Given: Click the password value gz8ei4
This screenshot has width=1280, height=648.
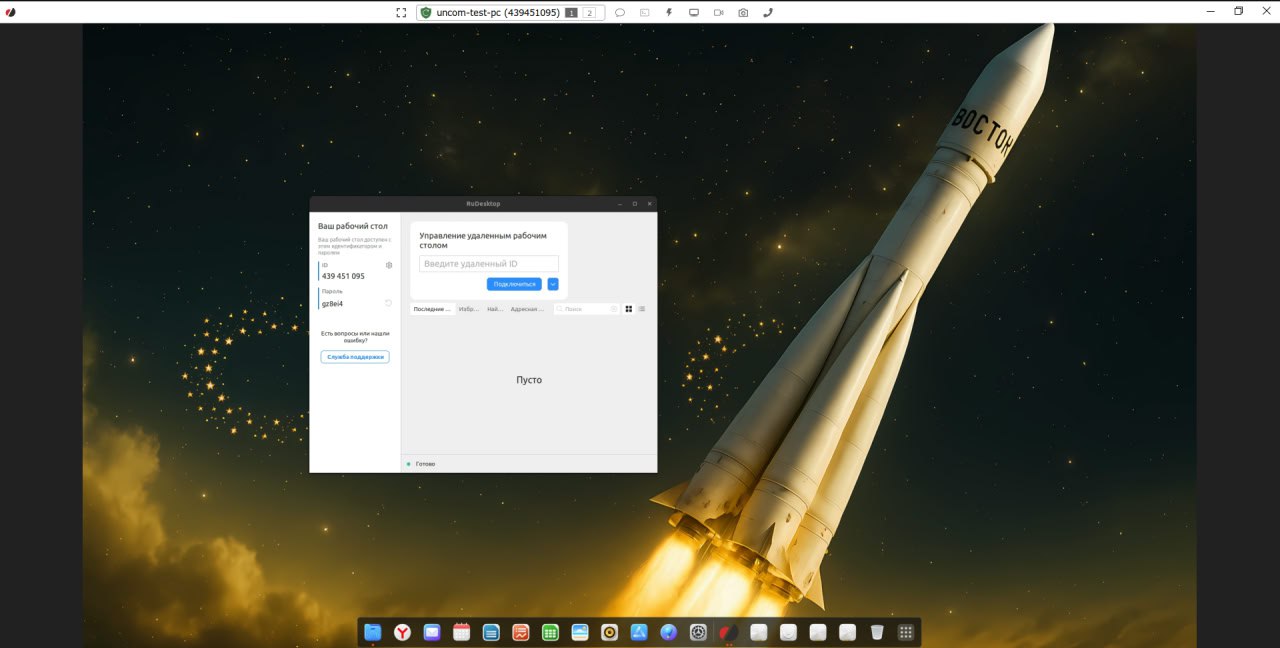Looking at the screenshot, I should (x=332, y=303).
